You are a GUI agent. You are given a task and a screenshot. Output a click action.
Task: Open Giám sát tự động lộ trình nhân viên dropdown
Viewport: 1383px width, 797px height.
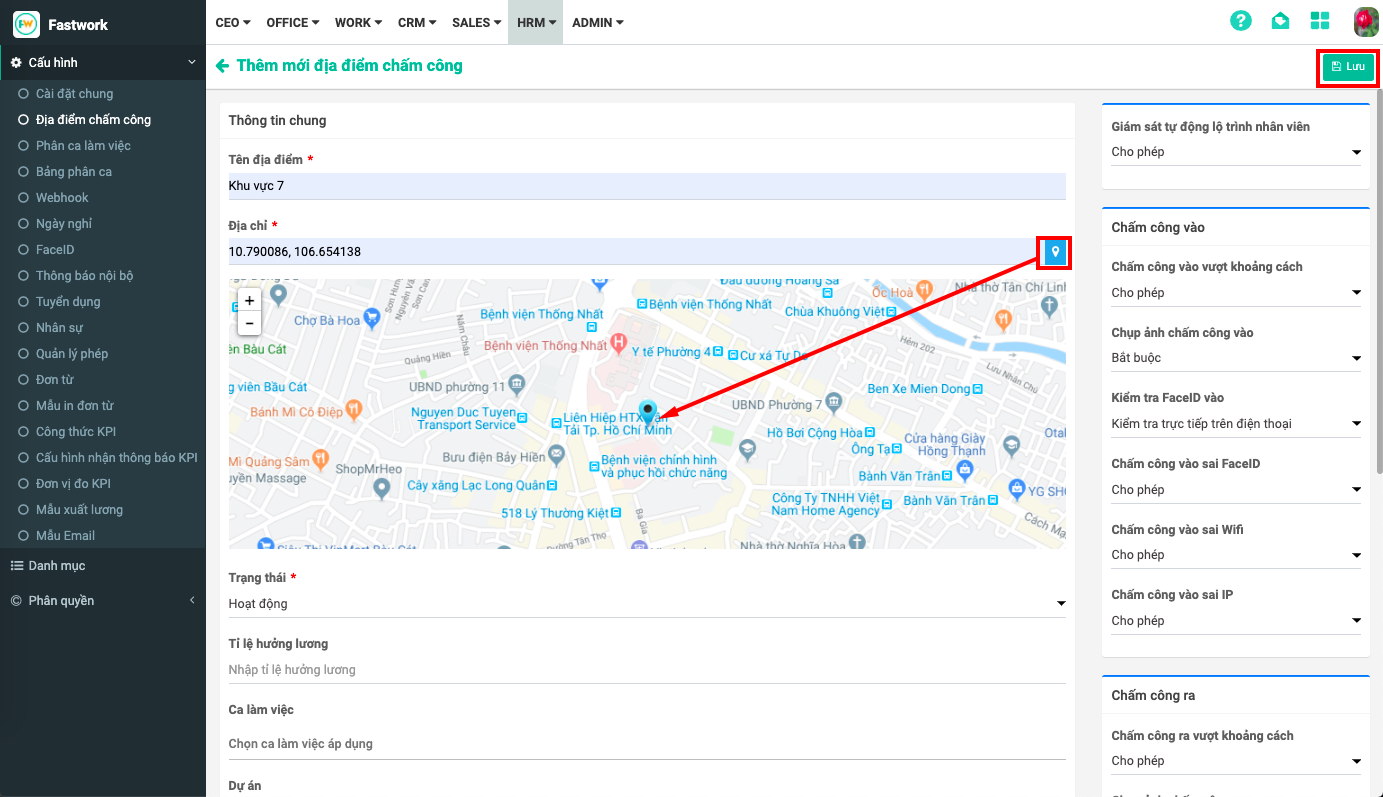click(1236, 152)
